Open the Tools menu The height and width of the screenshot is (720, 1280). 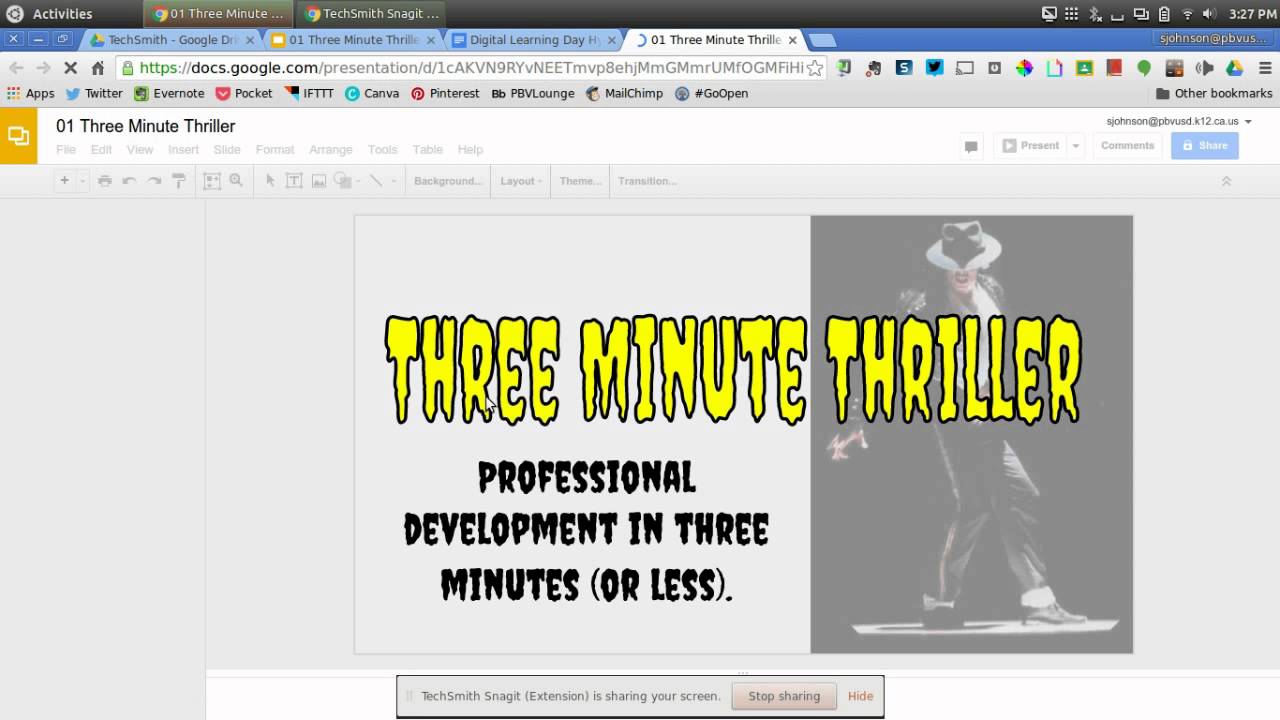coord(383,149)
